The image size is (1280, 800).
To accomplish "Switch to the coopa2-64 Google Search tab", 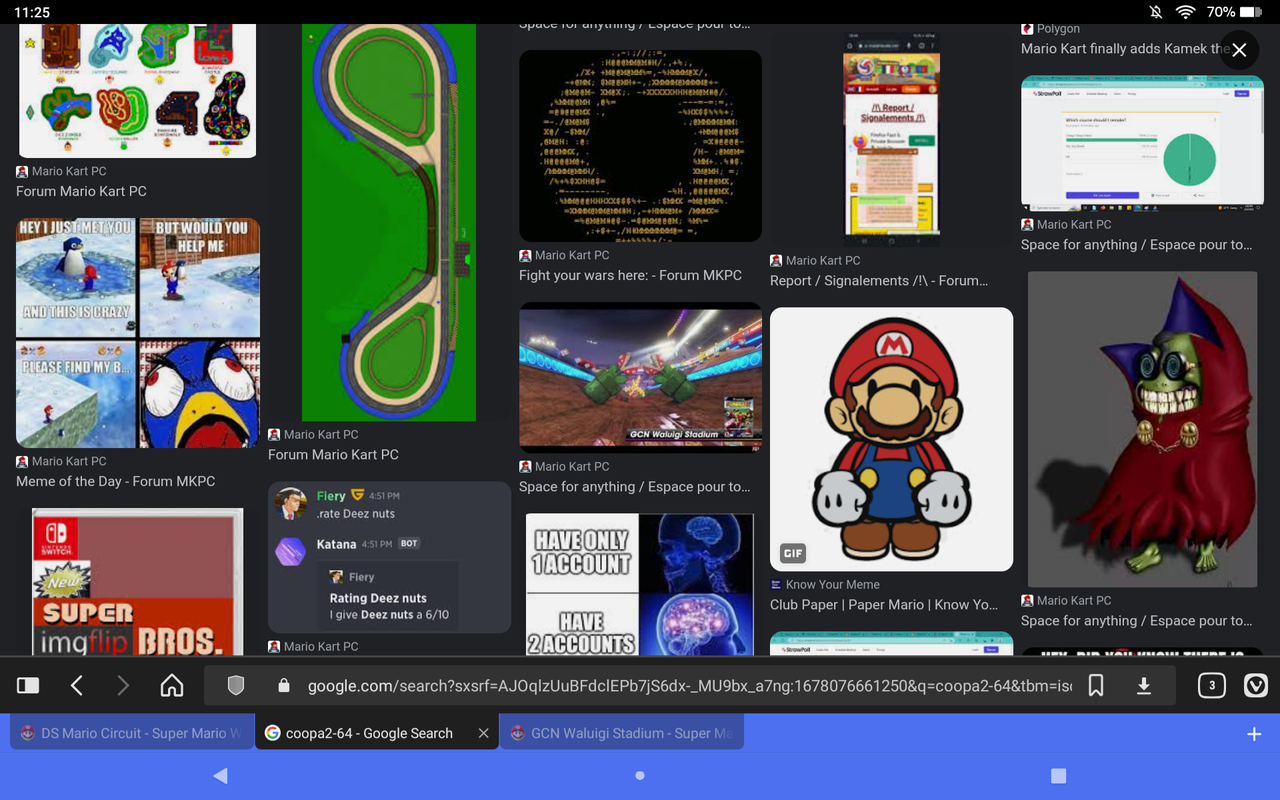I will (369, 733).
